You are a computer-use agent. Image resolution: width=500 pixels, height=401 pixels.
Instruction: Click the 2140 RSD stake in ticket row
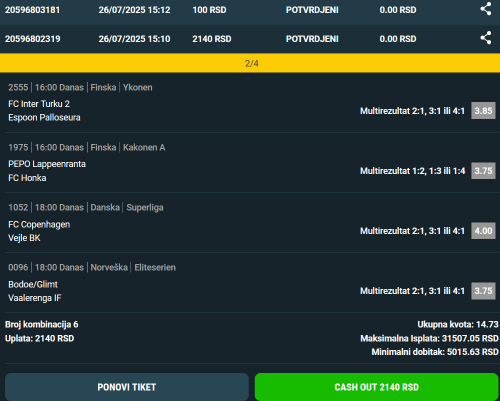[212, 39]
